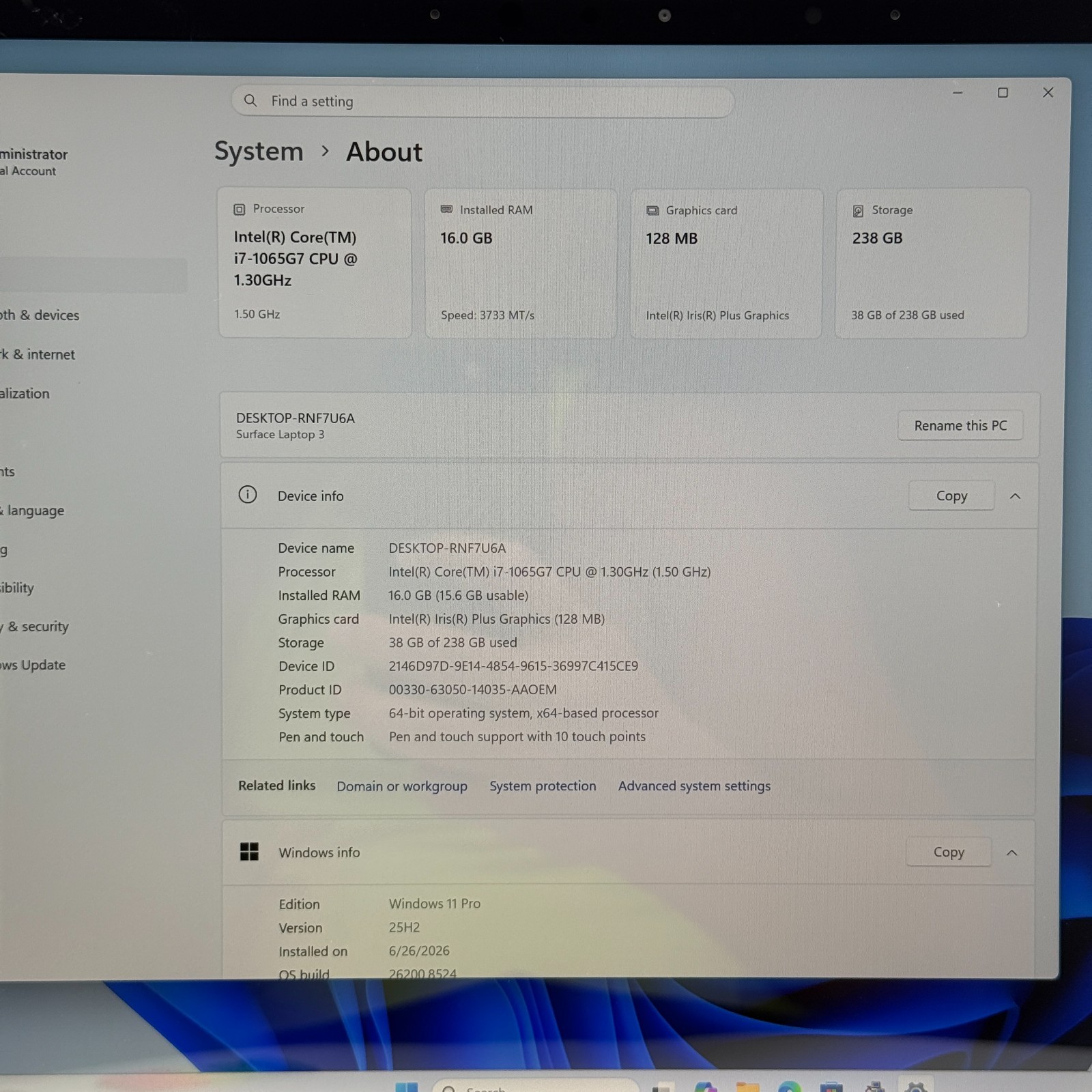Click the Surface Laptop 3 model text
The height and width of the screenshot is (1092, 1092).
280,435
